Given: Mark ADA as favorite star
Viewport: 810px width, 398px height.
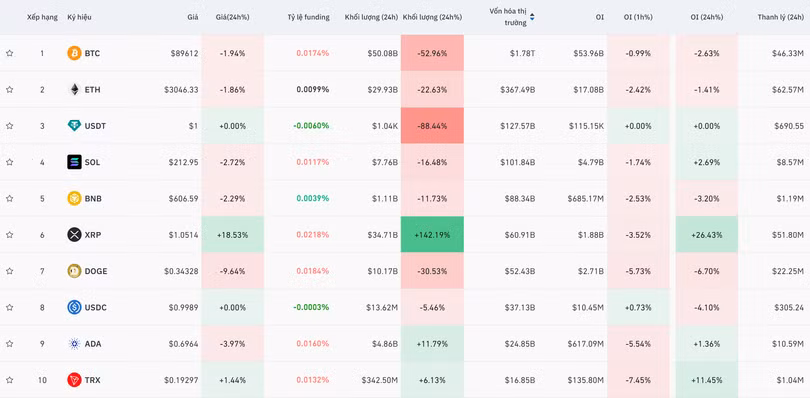Looking at the screenshot, I should pyautogui.click(x=10, y=344).
